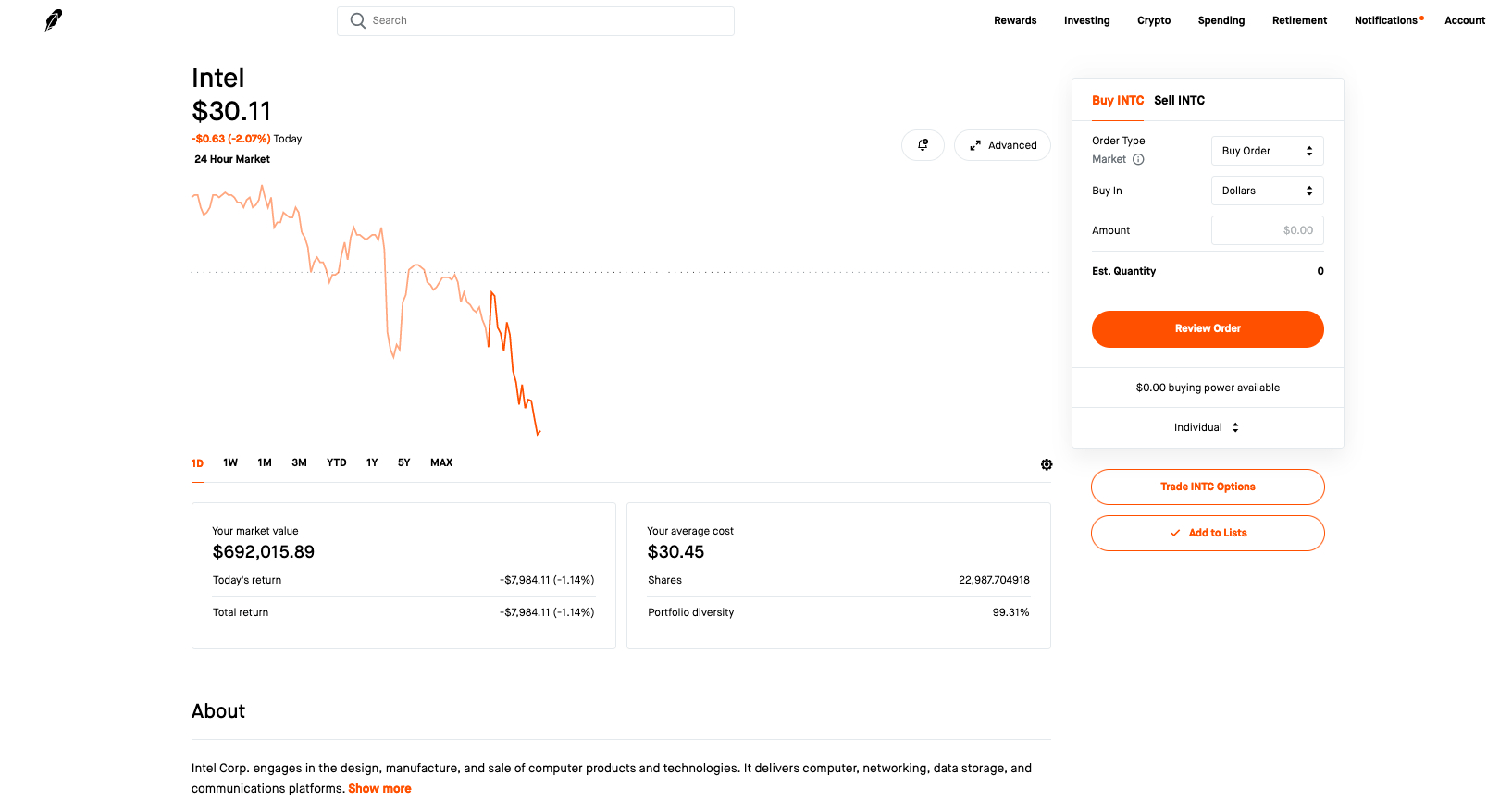
Task: Change the Individual account selector
Action: pos(1207,427)
